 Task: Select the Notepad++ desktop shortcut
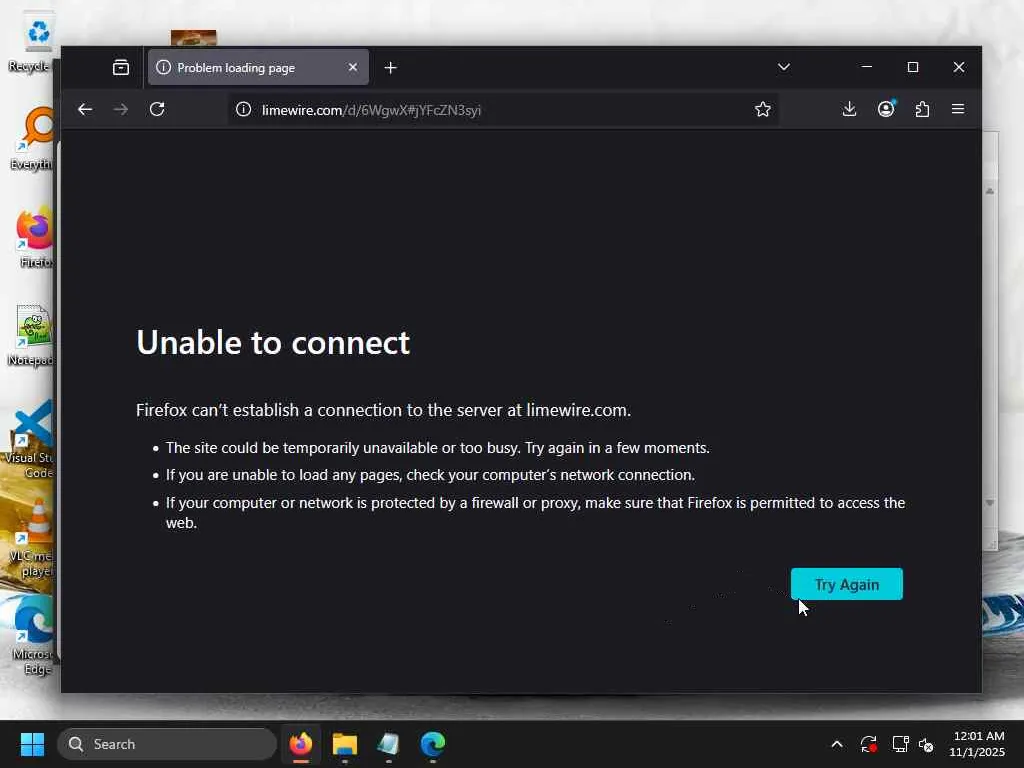pos(33,335)
